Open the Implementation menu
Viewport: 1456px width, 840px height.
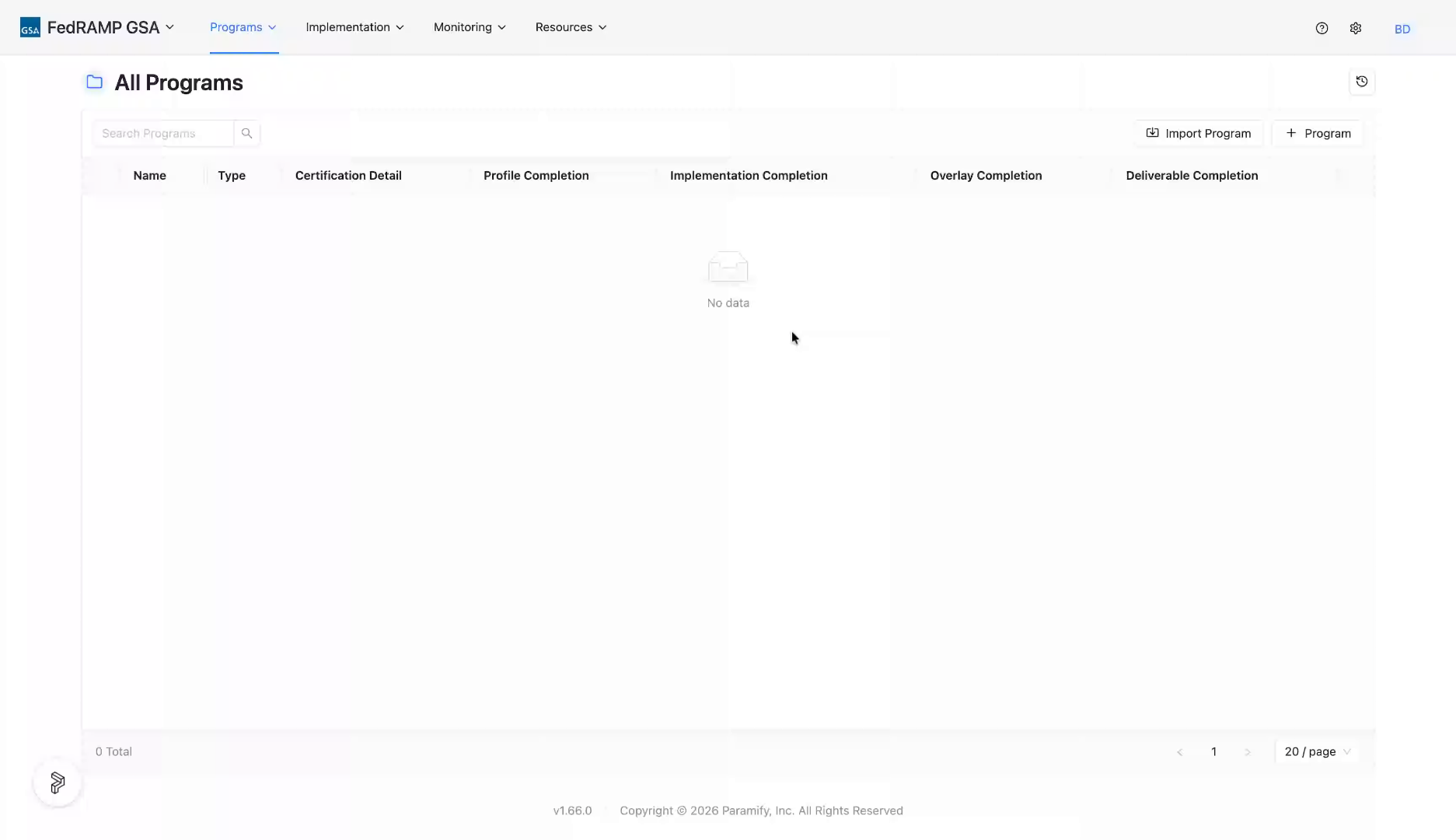coord(354,27)
